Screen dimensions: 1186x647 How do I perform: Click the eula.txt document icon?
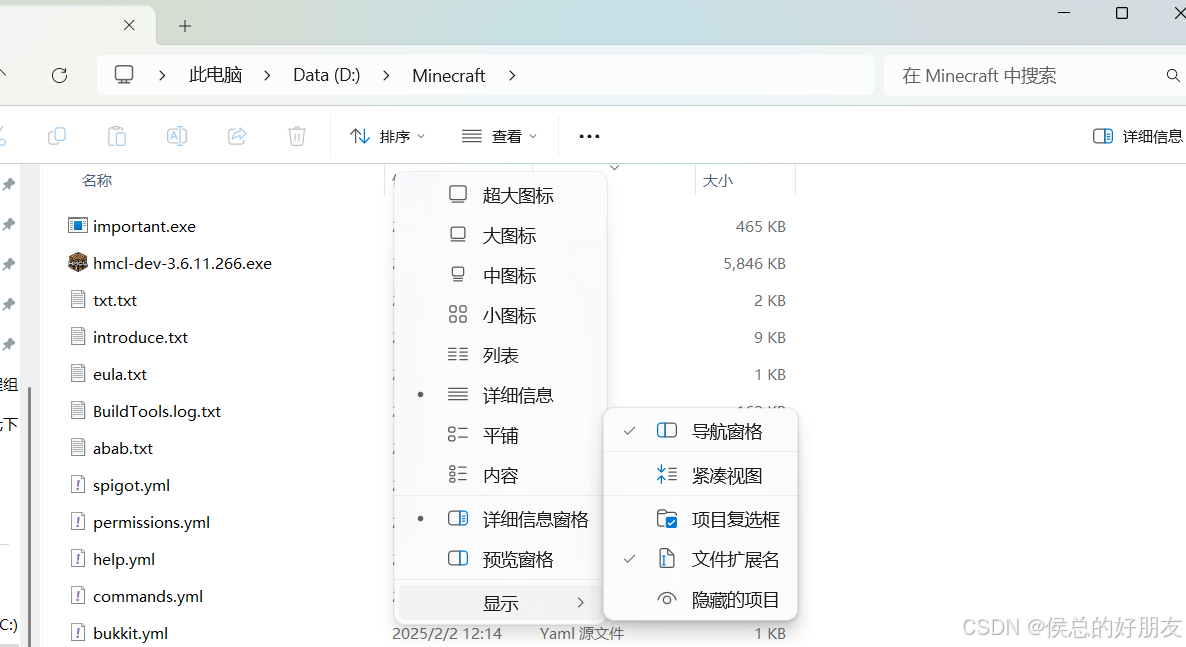[77, 374]
